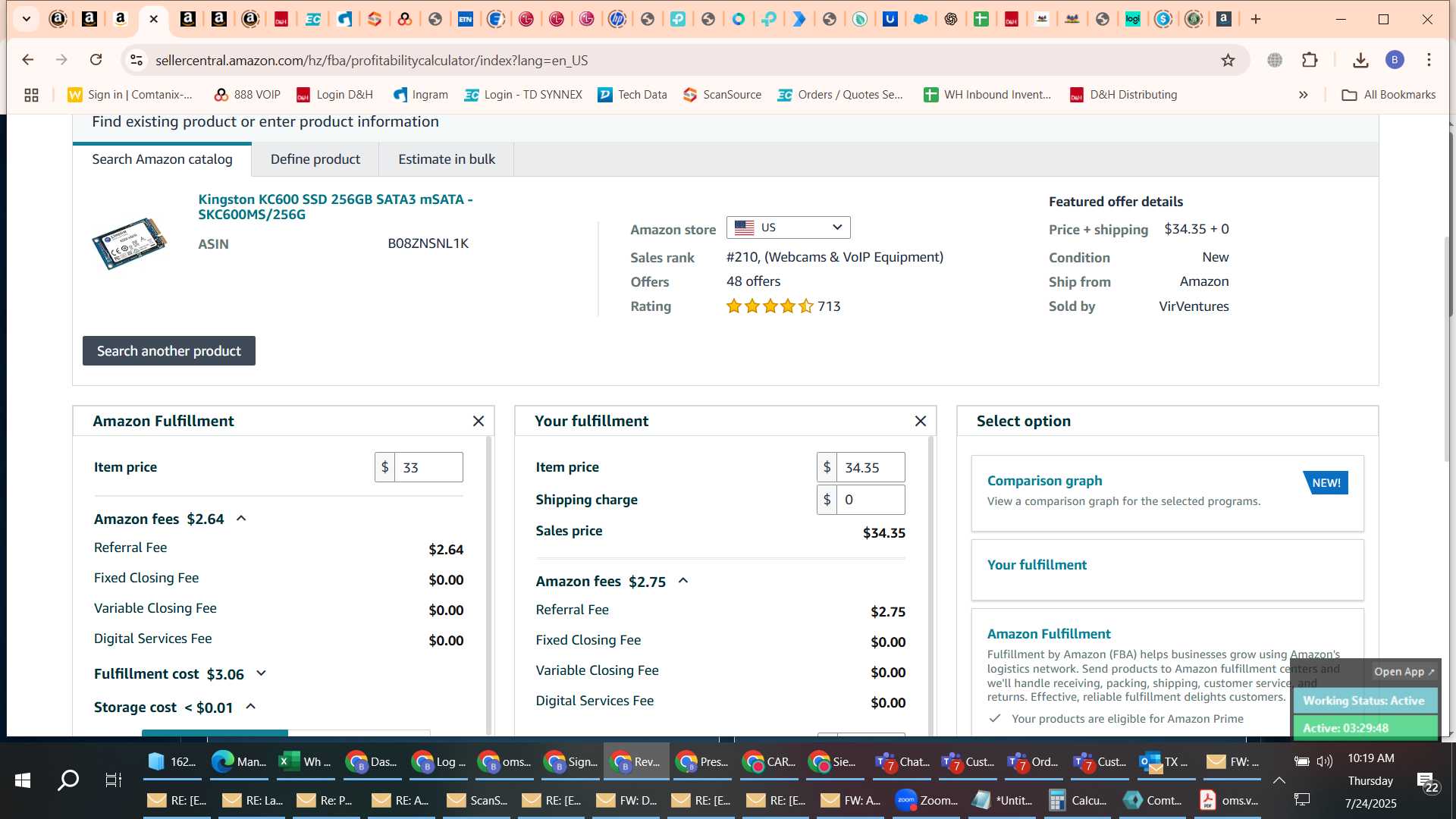Collapse Amazon fees $2.75 section
Image resolution: width=1456 pixels, height=819 pixels.
683,581
